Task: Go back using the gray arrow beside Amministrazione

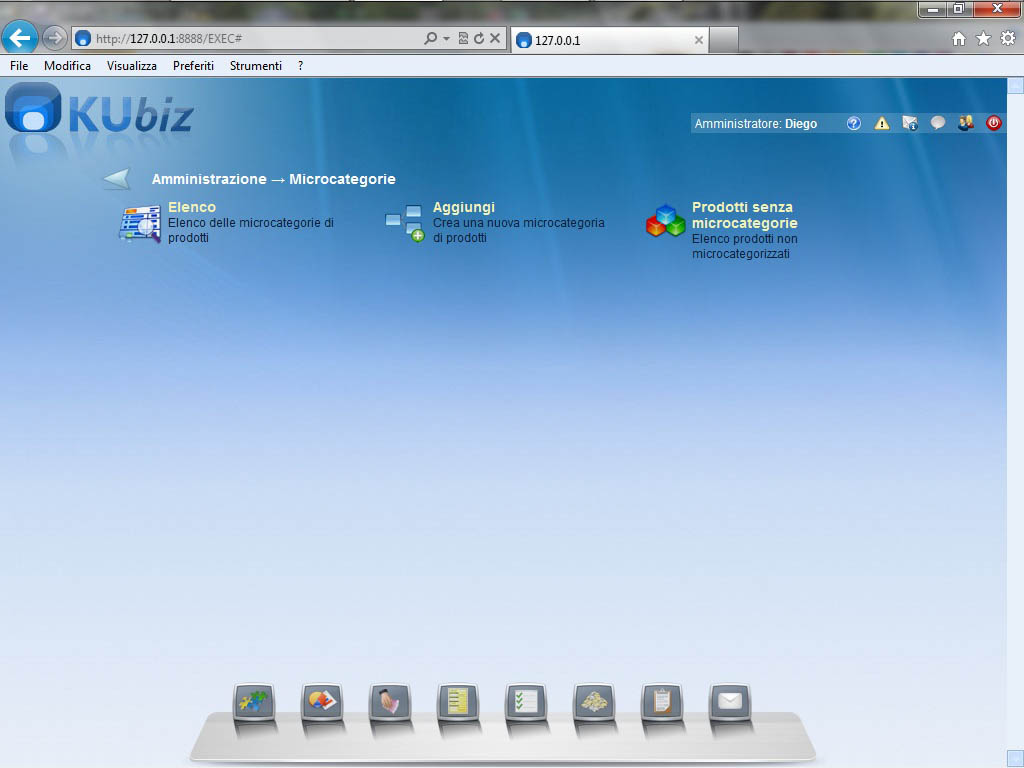Action: (x=117, y=179)
